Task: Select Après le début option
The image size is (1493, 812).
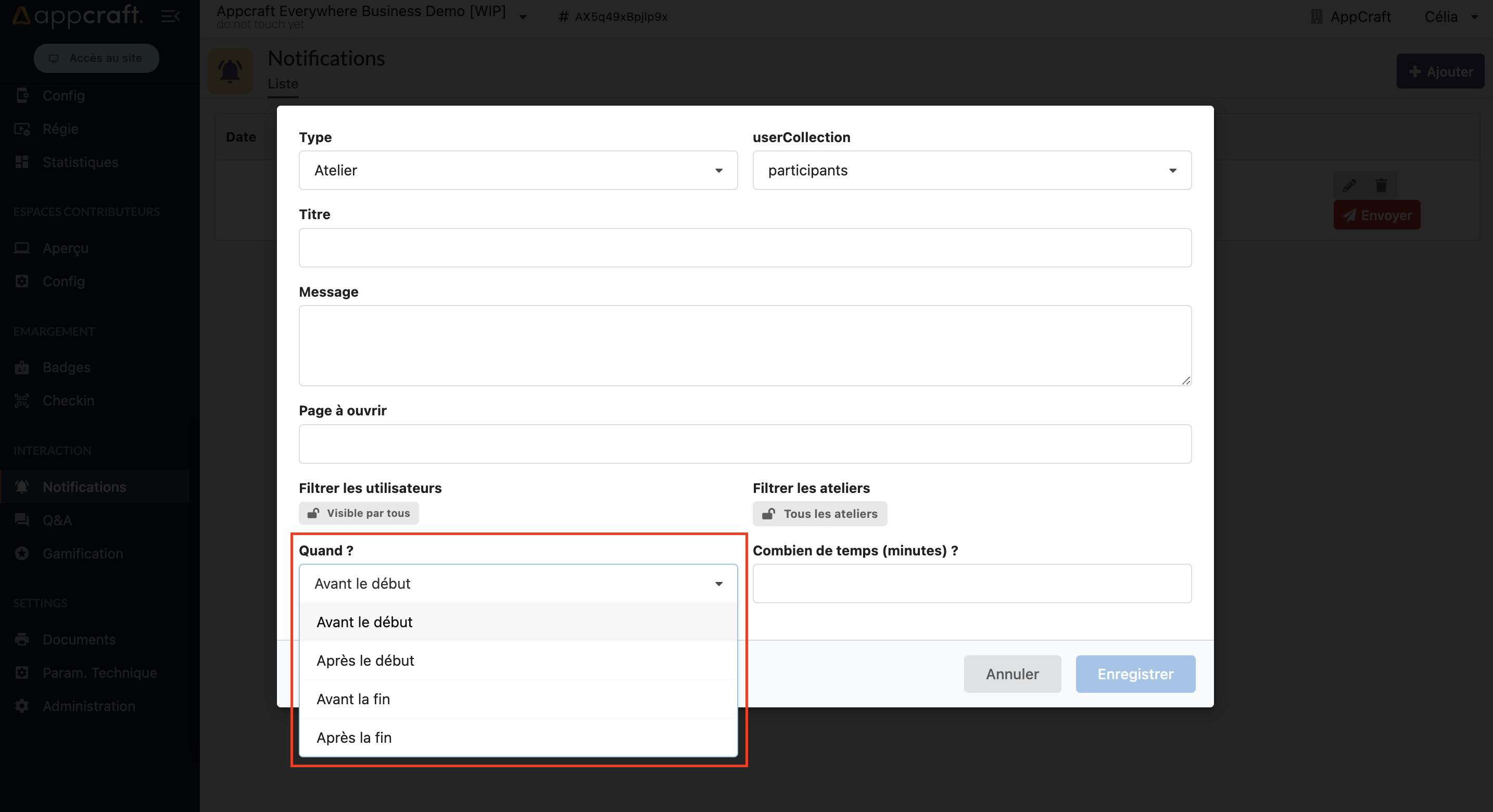Action: [x=366, y=661]
